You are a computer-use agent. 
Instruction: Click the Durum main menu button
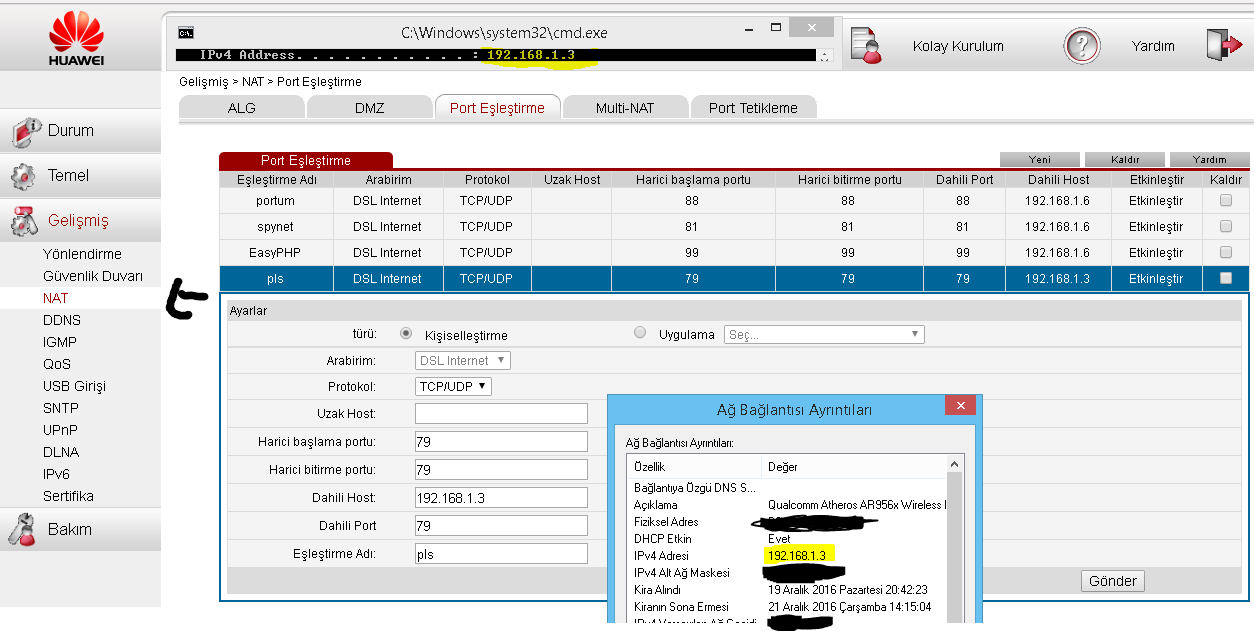[80, 131]
